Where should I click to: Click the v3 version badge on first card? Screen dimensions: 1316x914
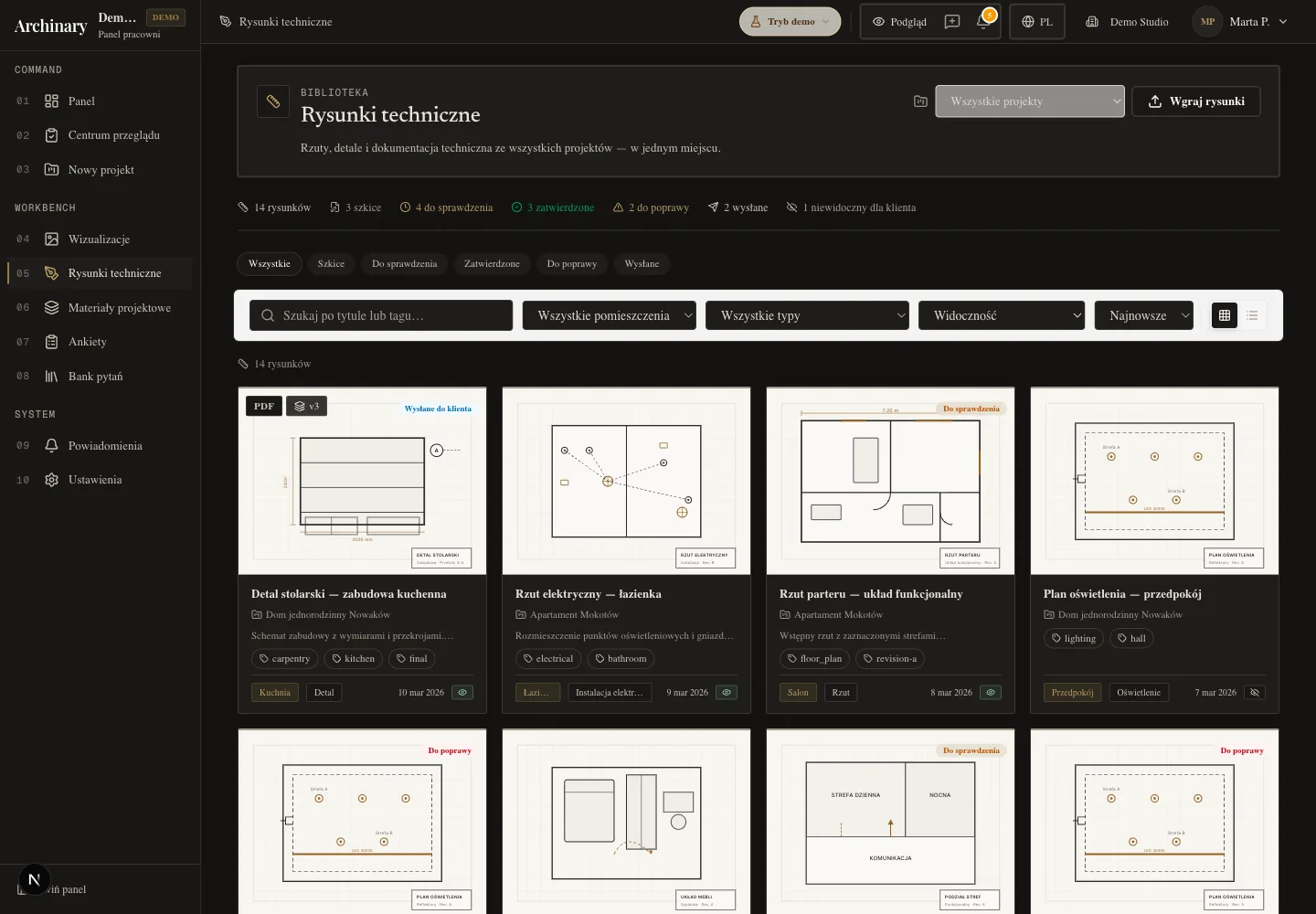pyautogui.click(x=306, y=406)
